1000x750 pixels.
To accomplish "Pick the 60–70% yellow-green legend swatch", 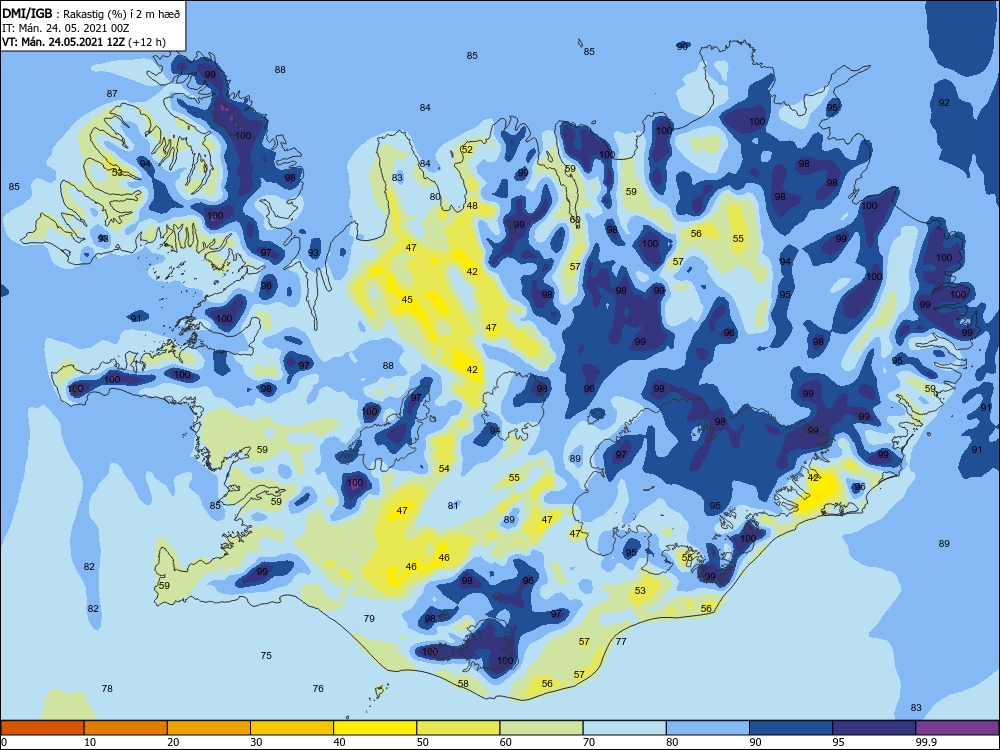I will 541,728.
